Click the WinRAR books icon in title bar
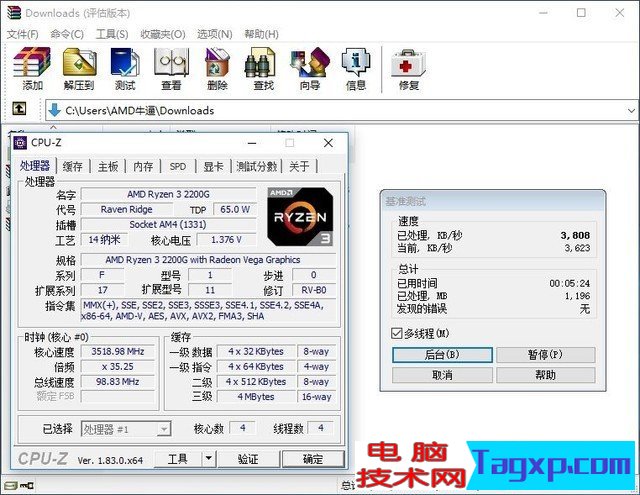640x495 pixels. [13, 13]
